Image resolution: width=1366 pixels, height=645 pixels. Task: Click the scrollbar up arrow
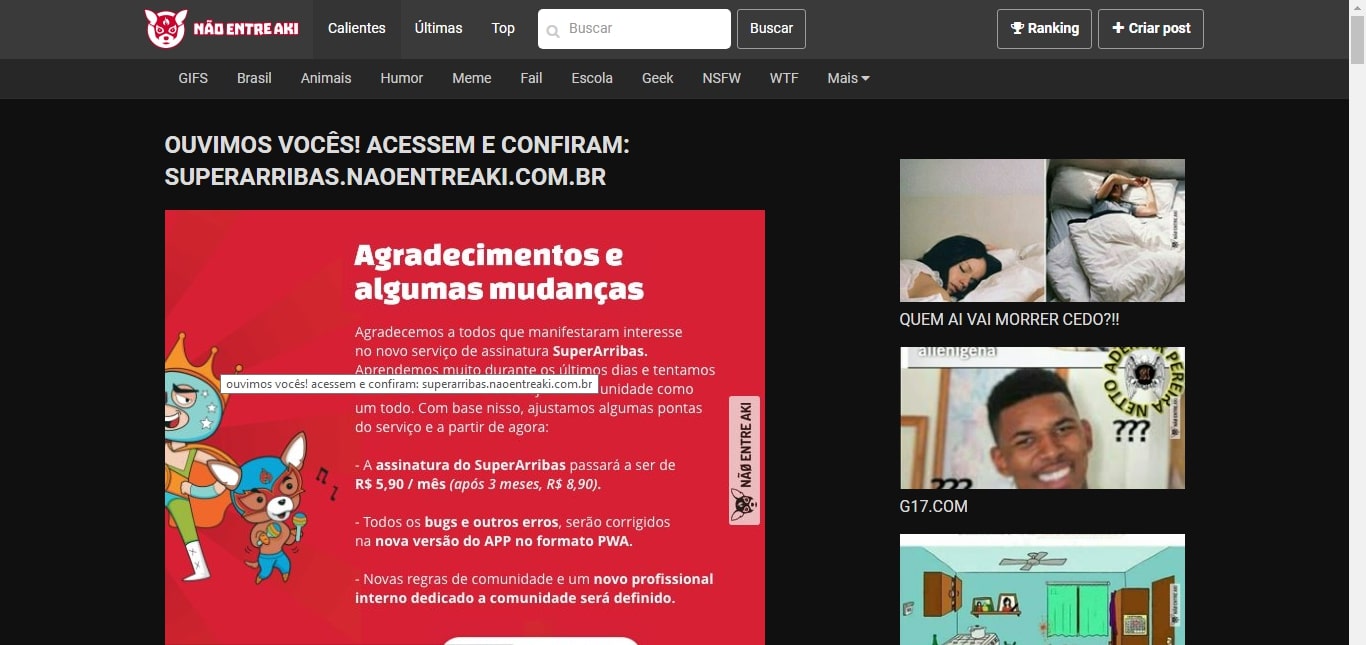tap(1357, 8)
